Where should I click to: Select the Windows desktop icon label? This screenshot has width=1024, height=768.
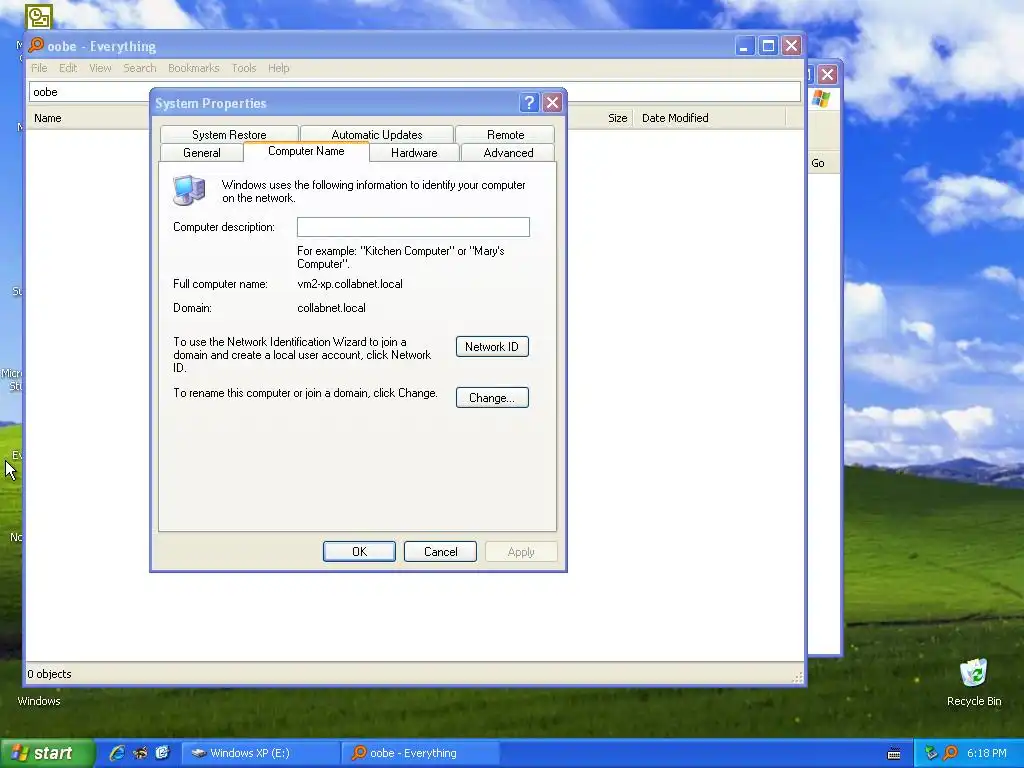click(39, 701)
